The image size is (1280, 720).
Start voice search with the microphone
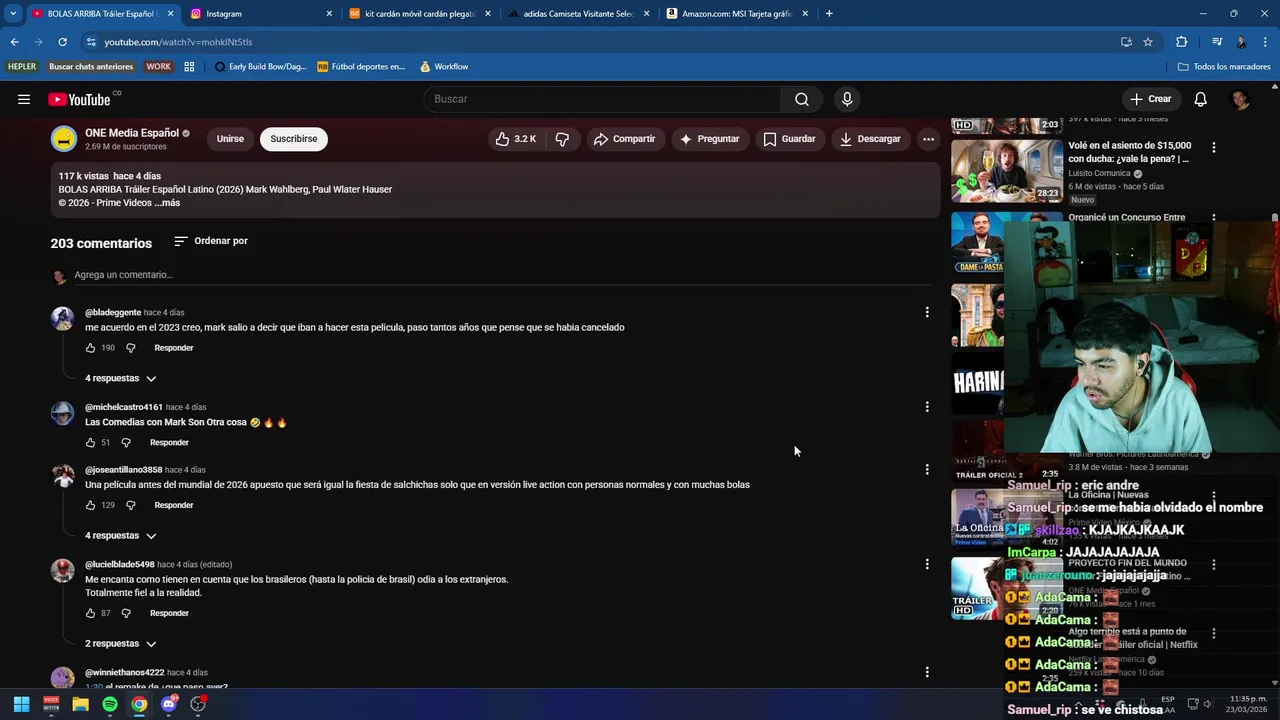click(847, 99)
